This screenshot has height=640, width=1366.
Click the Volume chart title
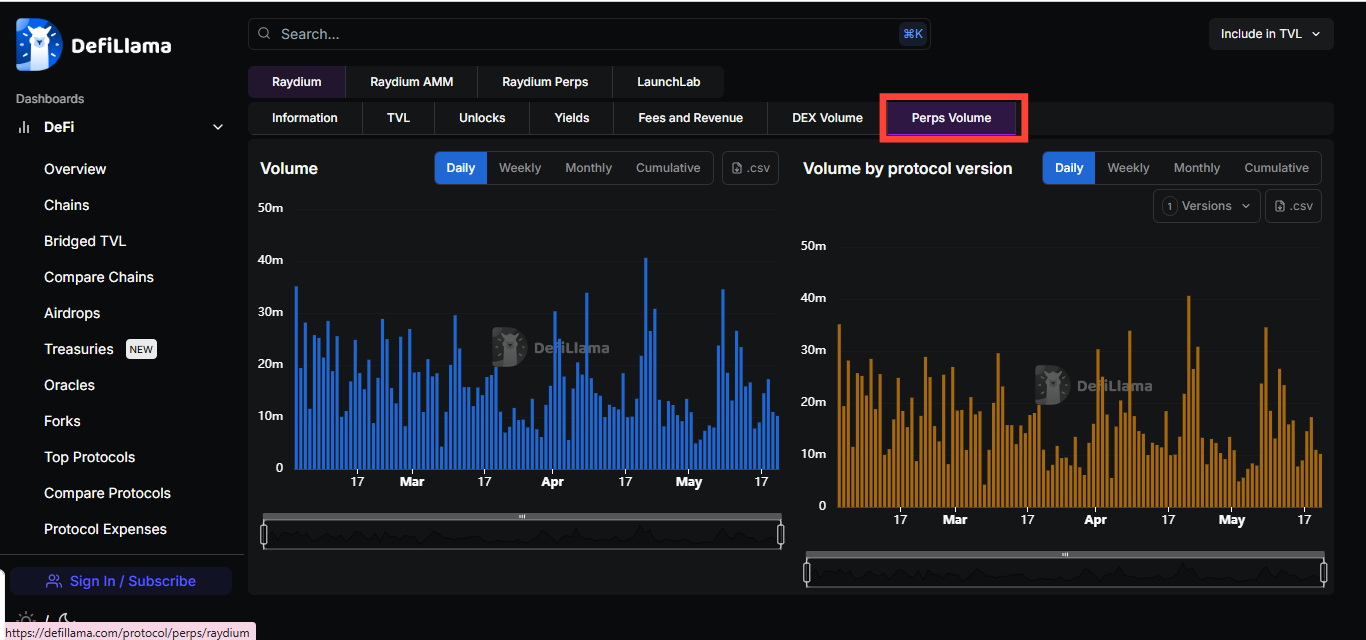(x=289, y=168)
